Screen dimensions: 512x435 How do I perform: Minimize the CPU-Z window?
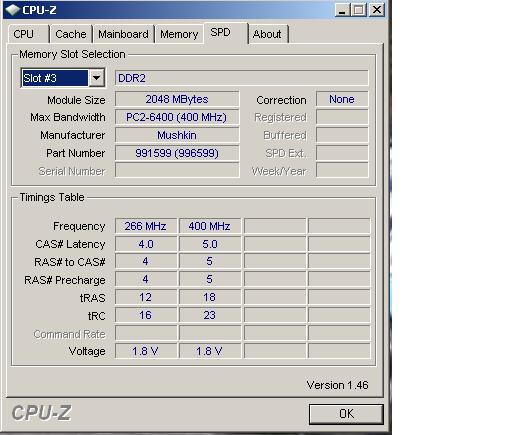pos(342,10)
